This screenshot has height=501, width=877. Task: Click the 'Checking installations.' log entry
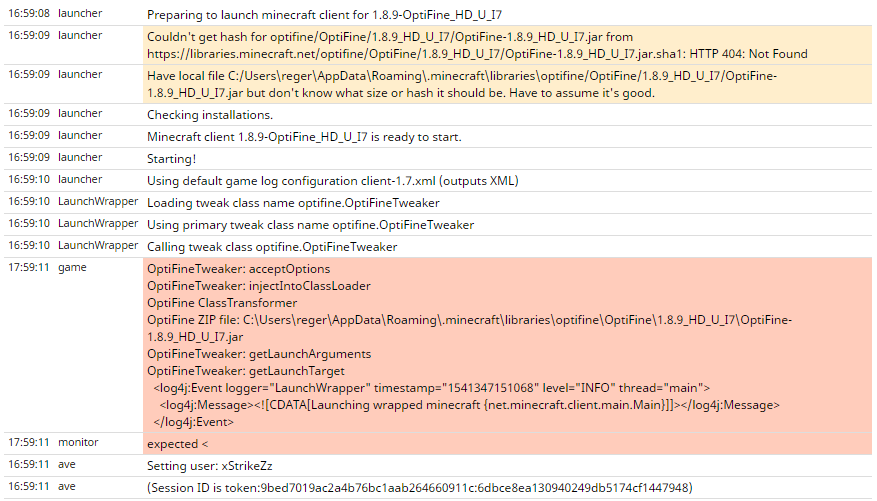[210, 115]
